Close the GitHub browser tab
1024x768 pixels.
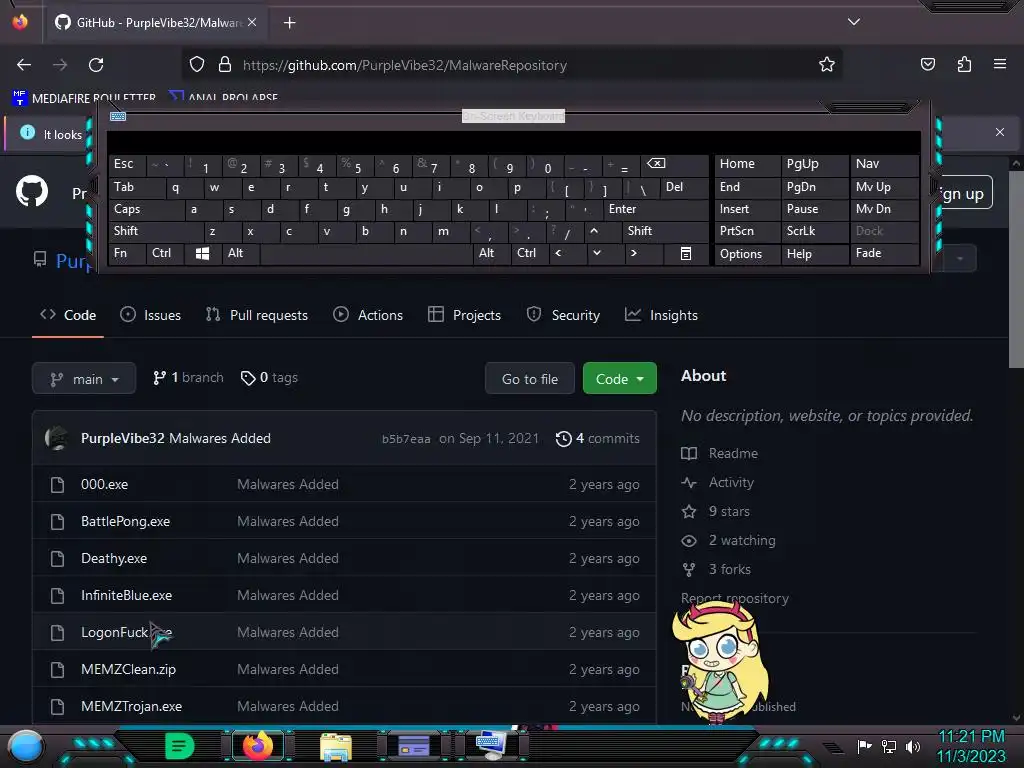[252, 22]
